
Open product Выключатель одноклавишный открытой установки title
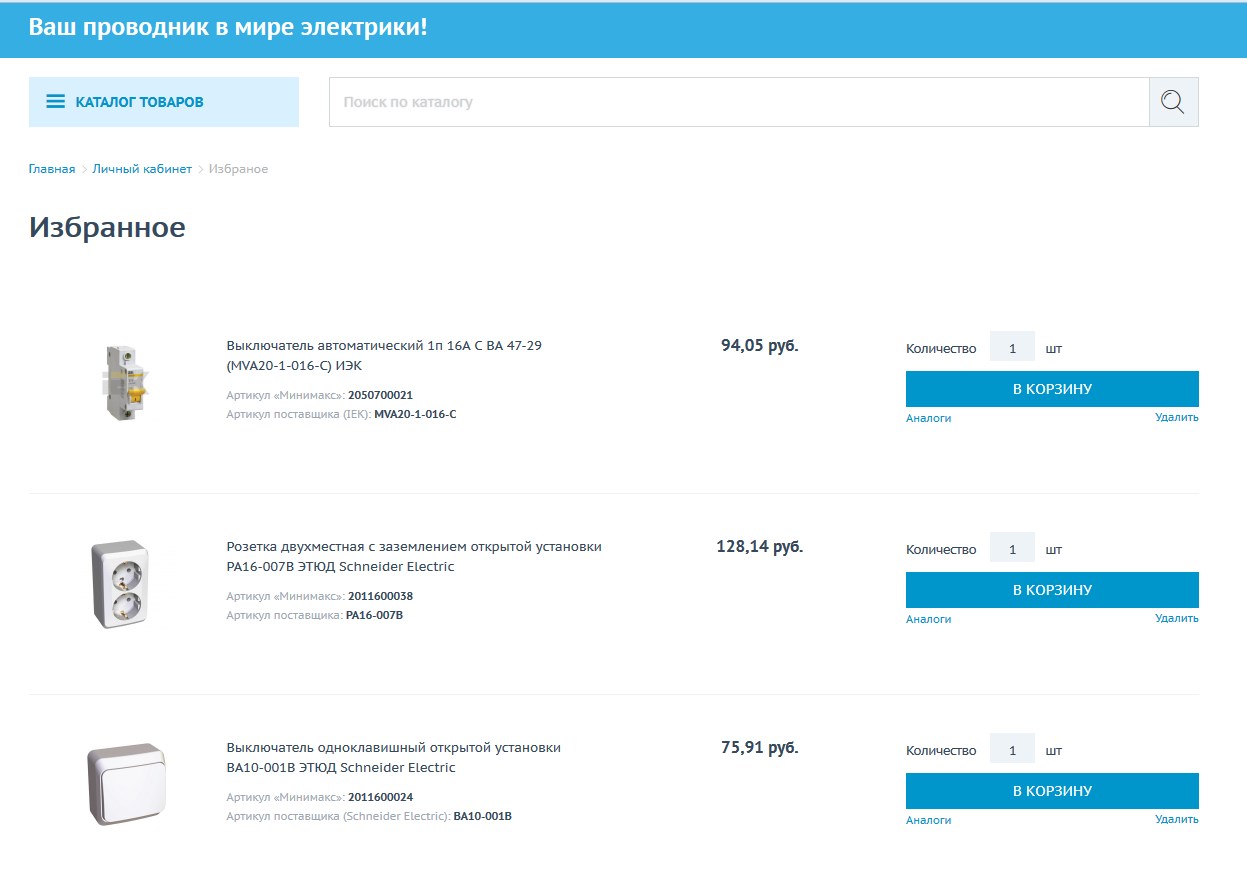393,757
